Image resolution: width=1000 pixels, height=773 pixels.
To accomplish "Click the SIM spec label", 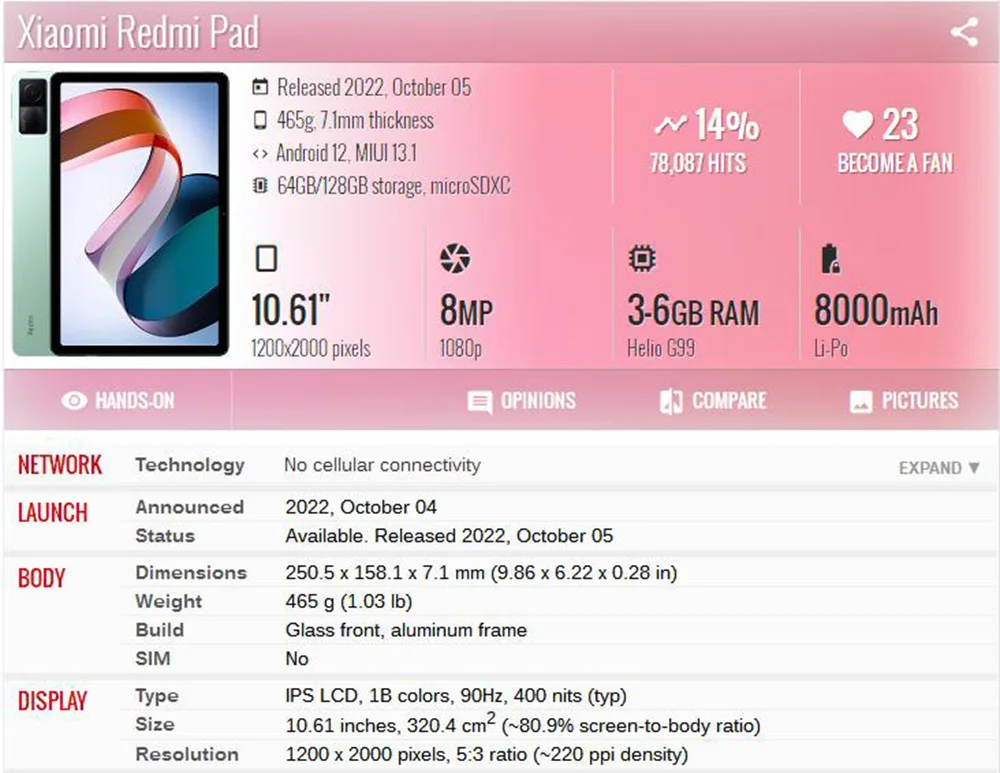I will coord(153,659).
